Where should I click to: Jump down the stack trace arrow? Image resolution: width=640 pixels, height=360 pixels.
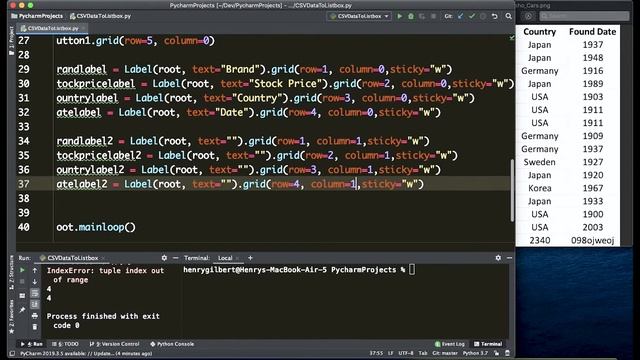[x=35, y=282]
